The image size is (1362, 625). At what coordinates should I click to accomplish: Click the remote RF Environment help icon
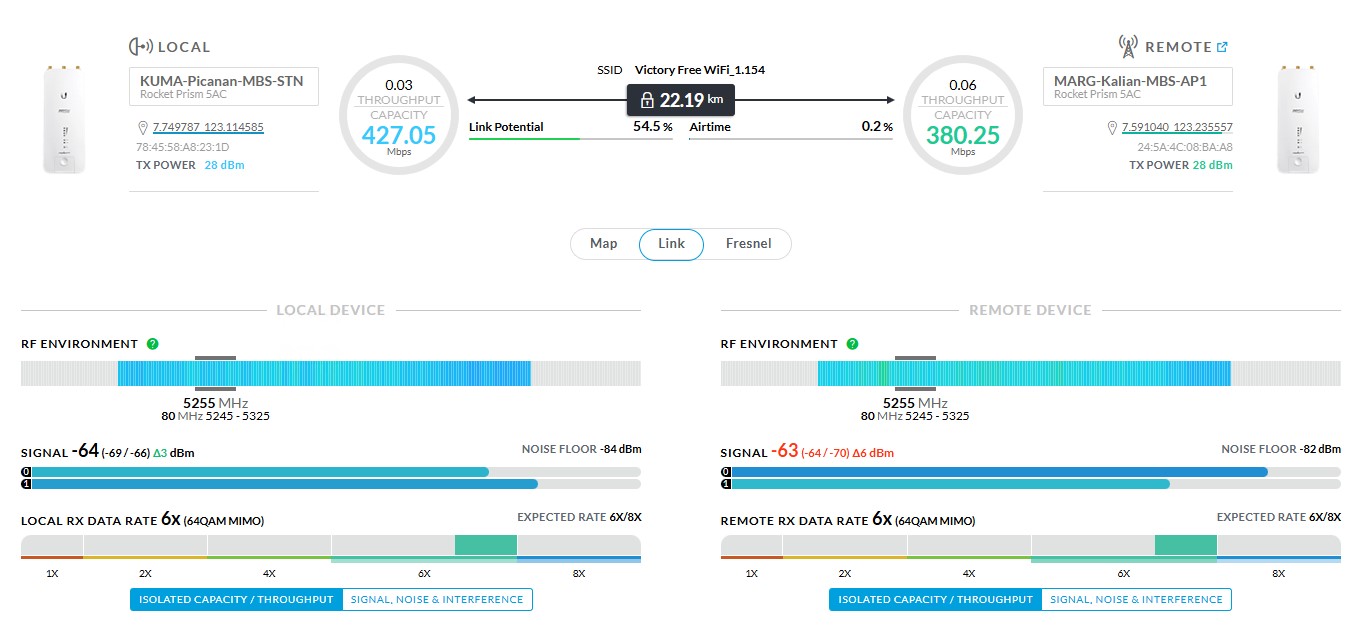pyautogui.click(x=852, y=344)
